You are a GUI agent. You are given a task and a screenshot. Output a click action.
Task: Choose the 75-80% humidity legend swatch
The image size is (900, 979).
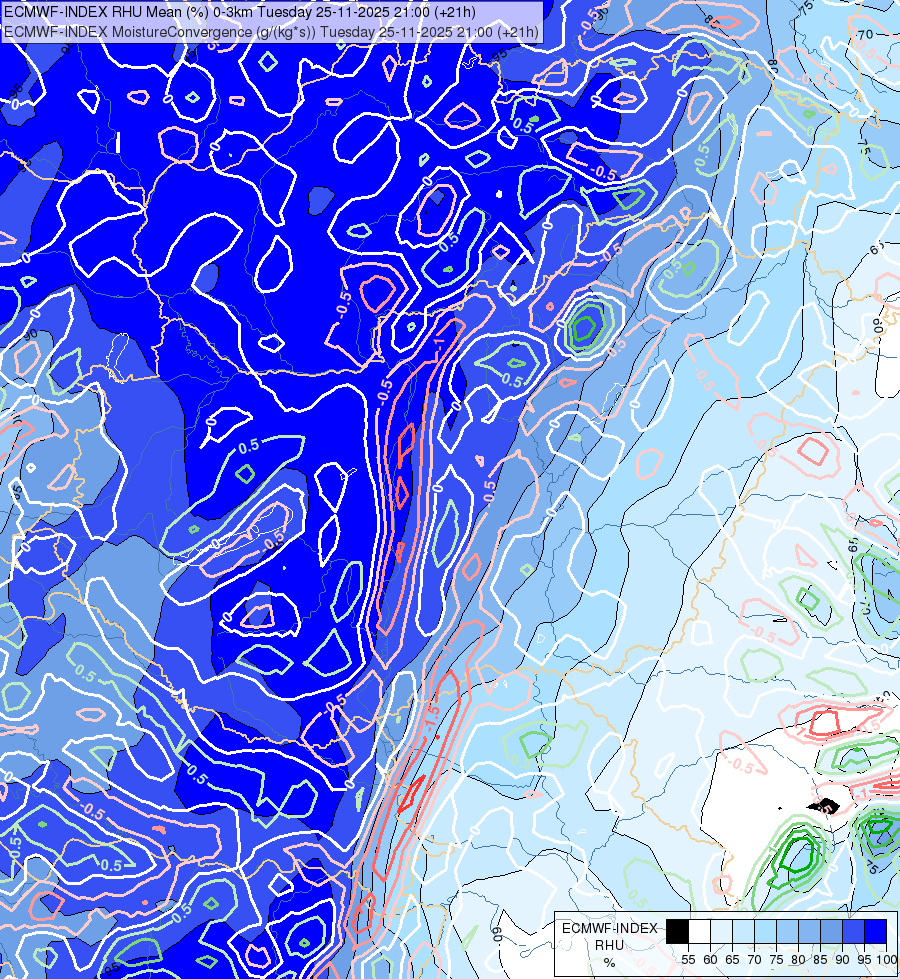pyautogui.click(x=788, y=932)
